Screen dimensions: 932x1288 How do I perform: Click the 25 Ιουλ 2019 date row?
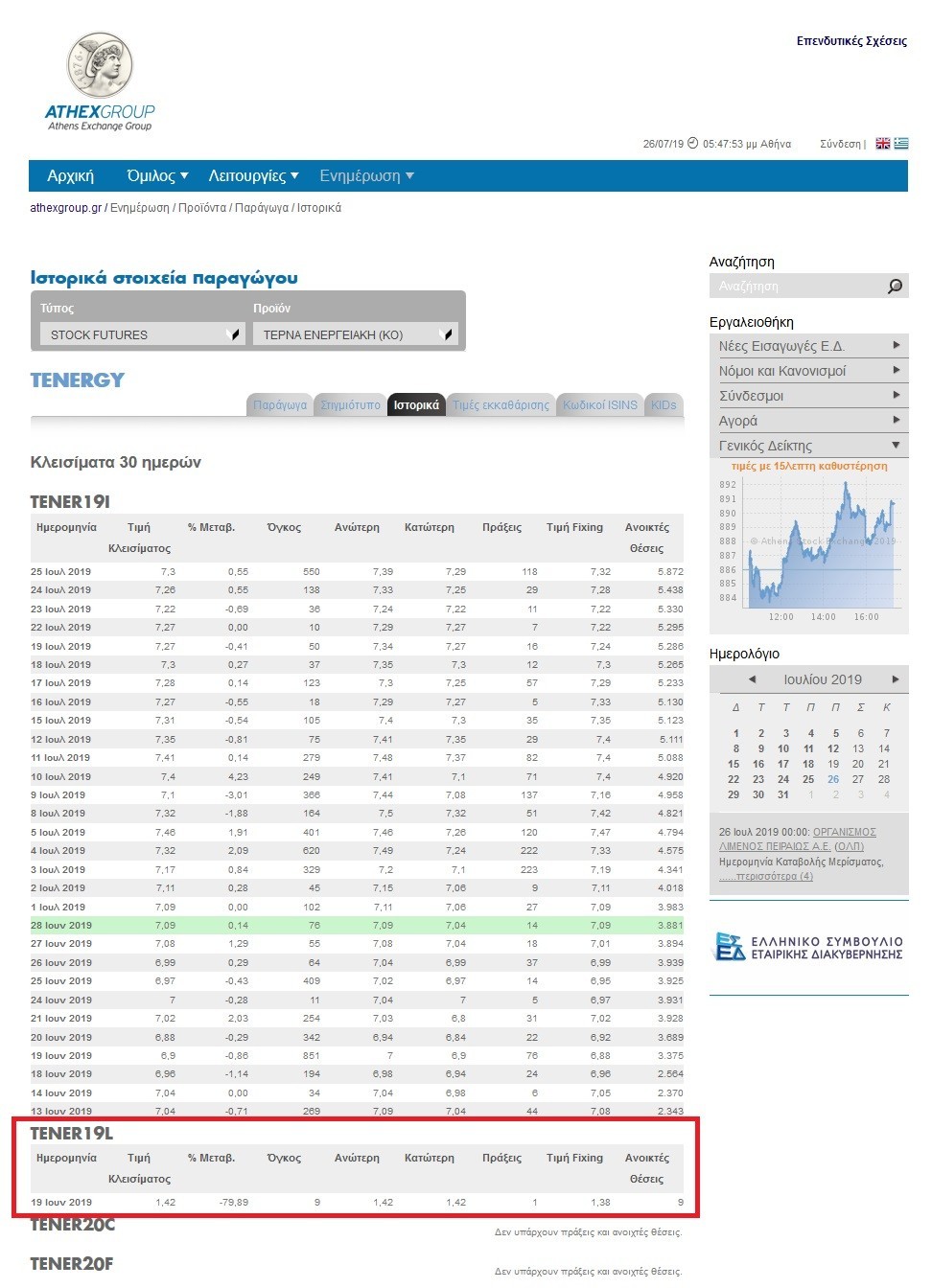coord(357,571)
